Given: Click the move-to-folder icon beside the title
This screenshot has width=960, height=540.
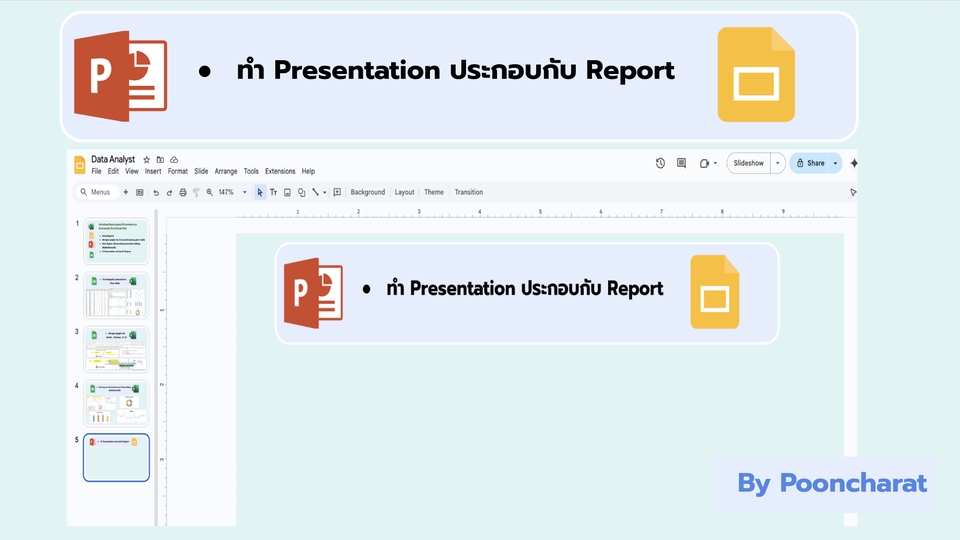Looking at the screenshot, I should coord(160,160).
